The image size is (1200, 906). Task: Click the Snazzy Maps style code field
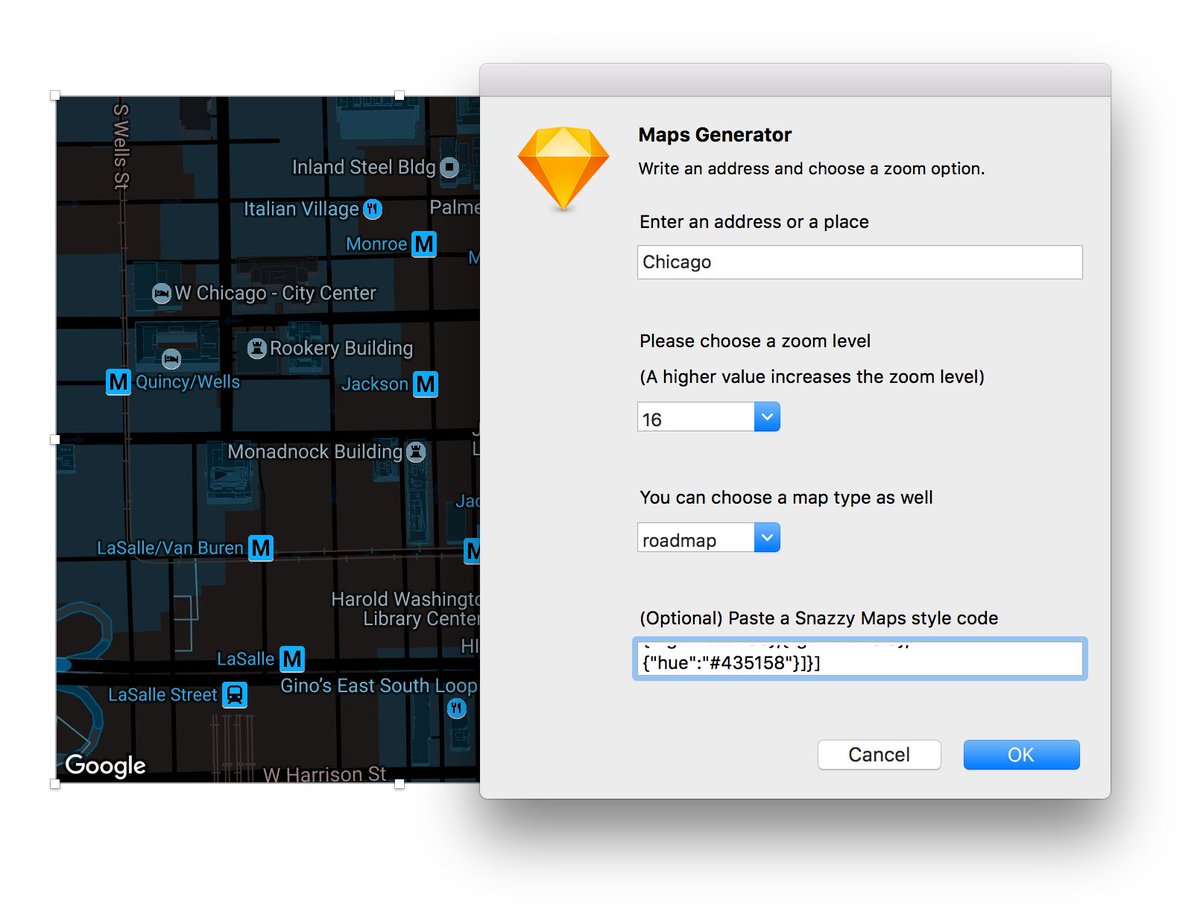point(860,659)
